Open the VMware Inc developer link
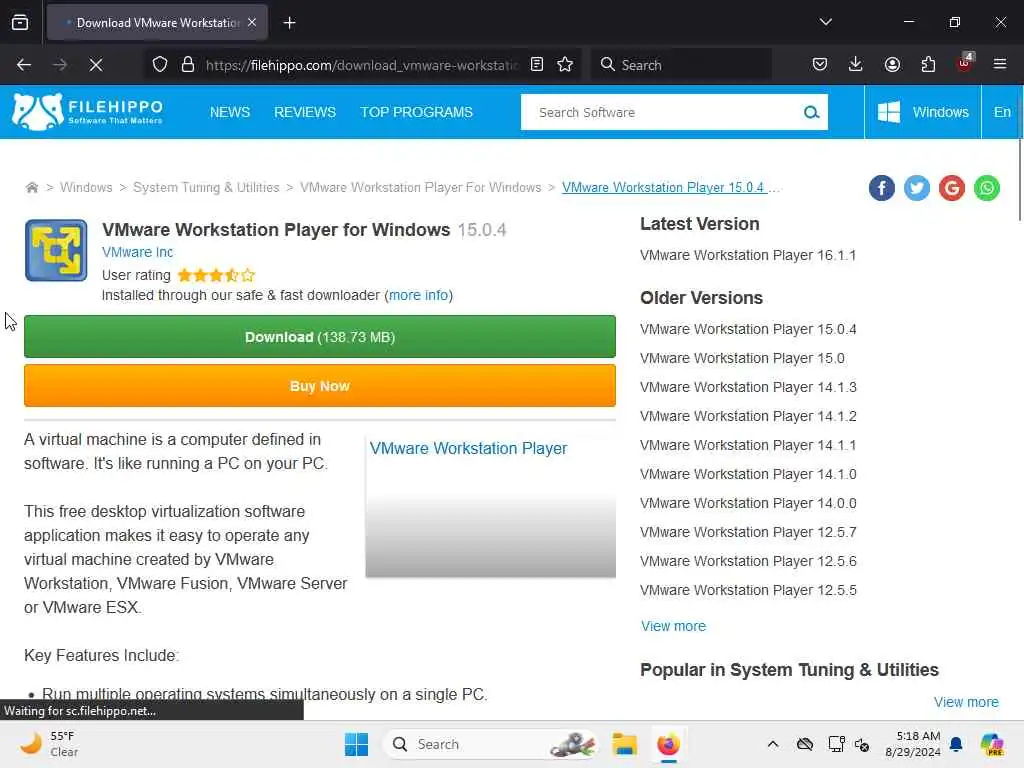1024x768 pixels. (x=137, y=252)
